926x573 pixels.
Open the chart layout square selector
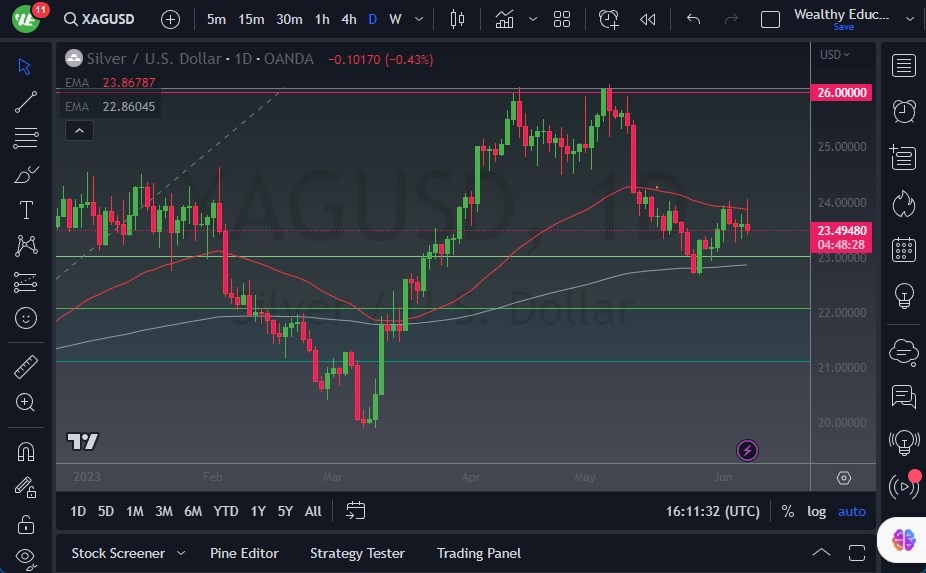770,19
